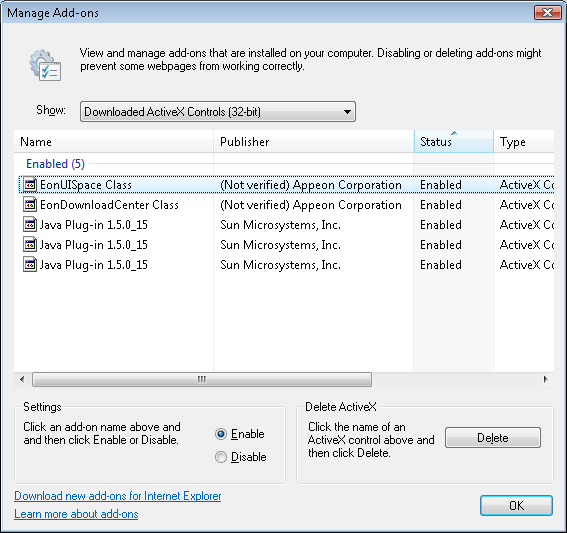Click the third Java Plug-in 1.5.0_15 icon

(30, 264)
